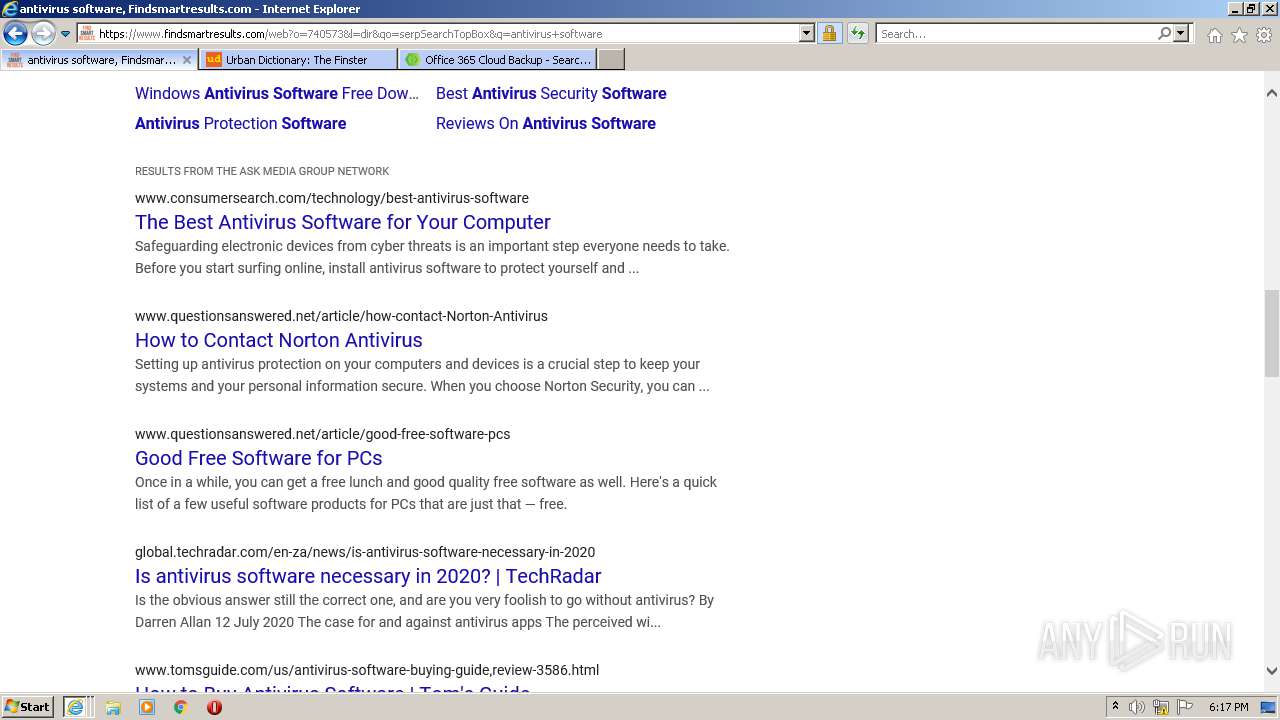Viewport: 1280px width, 720px height.
Task: Open Windows Antivirus Software Free Download link
Action: (277, 93)
